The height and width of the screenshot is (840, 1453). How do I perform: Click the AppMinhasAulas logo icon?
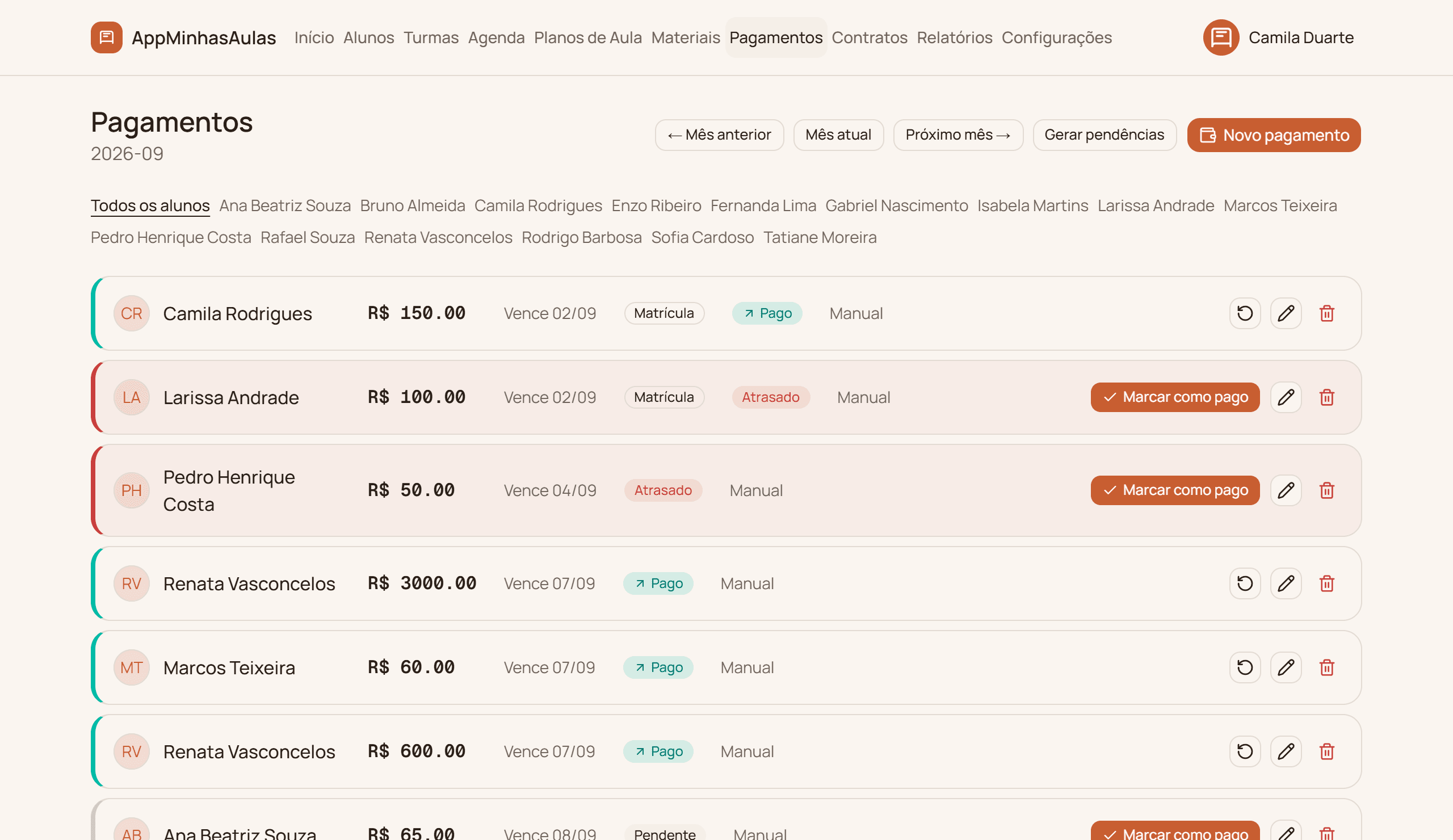click(106, 37)
